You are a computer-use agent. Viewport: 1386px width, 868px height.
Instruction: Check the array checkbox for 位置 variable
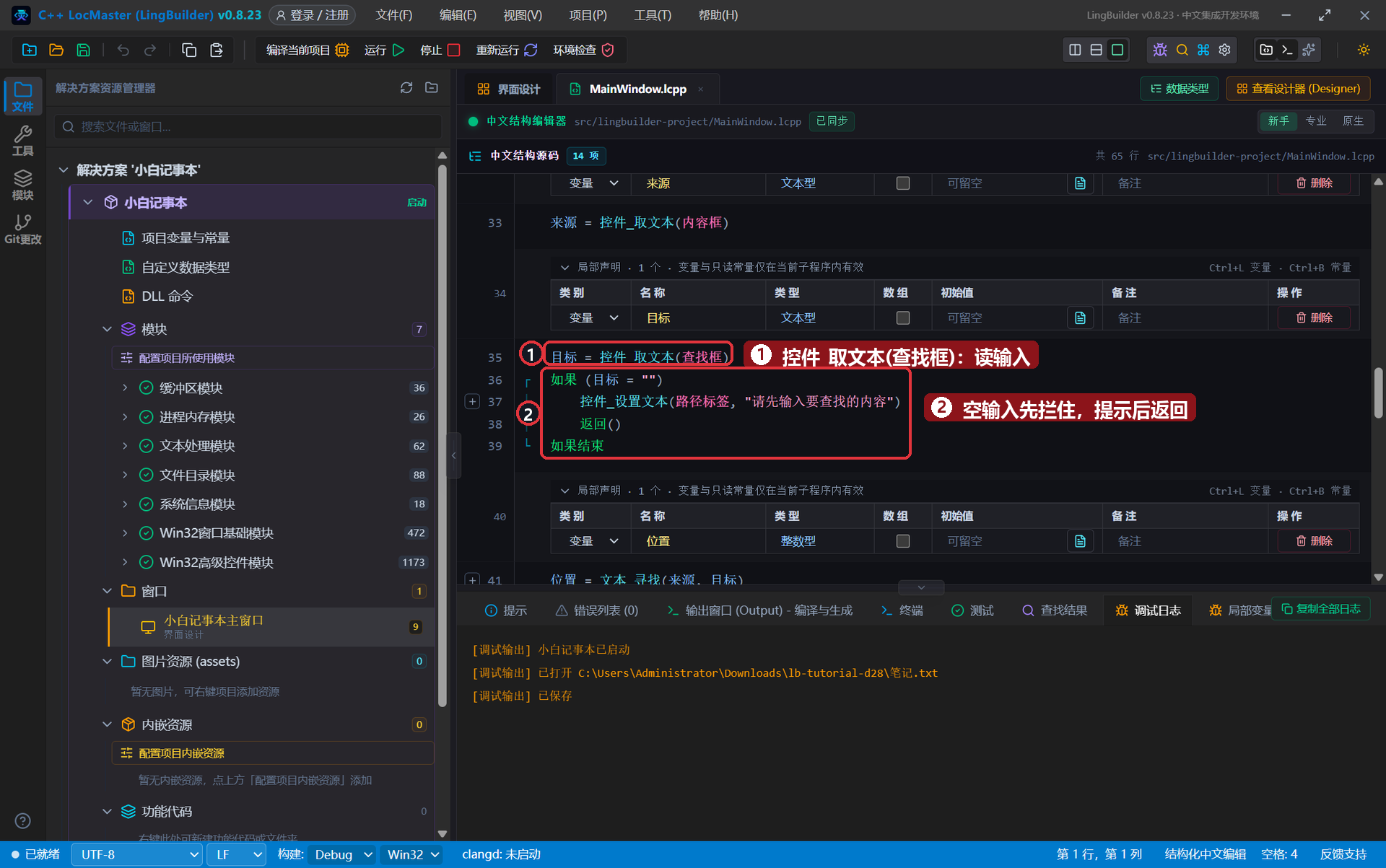point(902,541)
